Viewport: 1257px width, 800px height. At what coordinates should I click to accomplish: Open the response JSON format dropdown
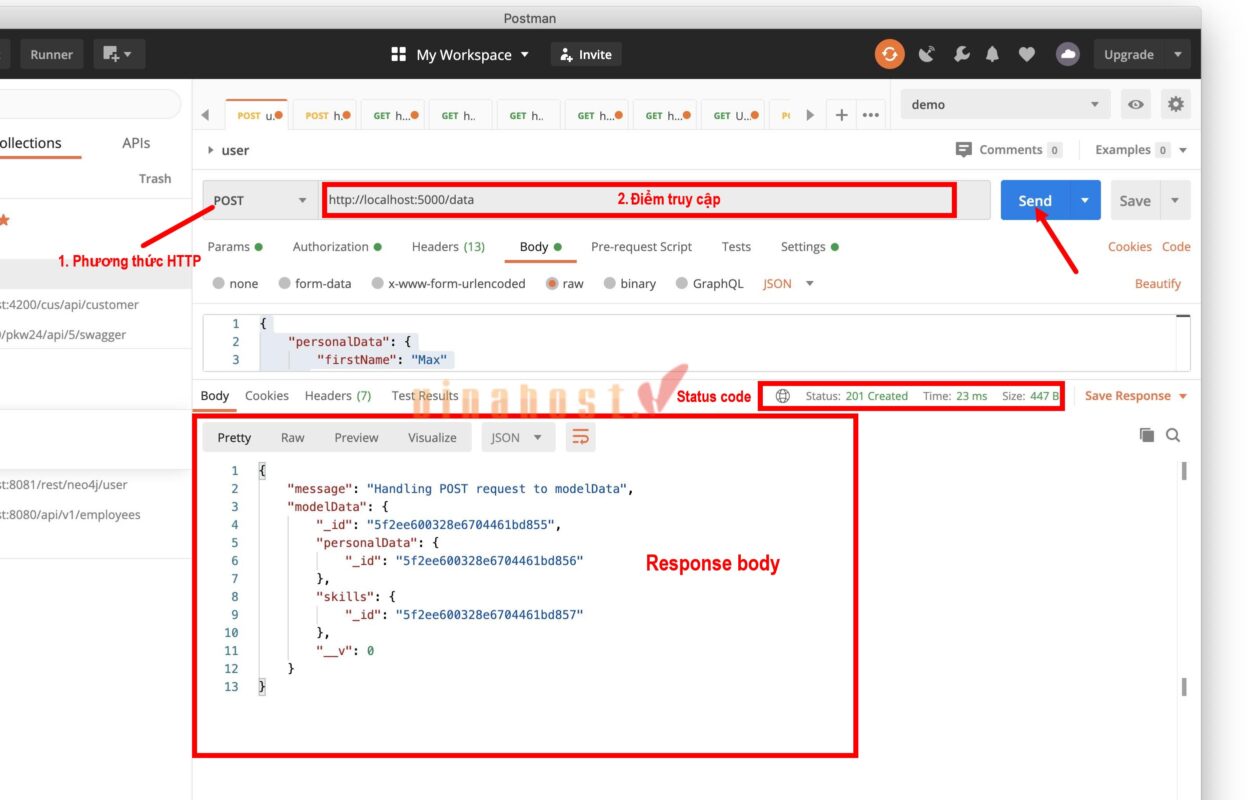(x=518, y=437)
